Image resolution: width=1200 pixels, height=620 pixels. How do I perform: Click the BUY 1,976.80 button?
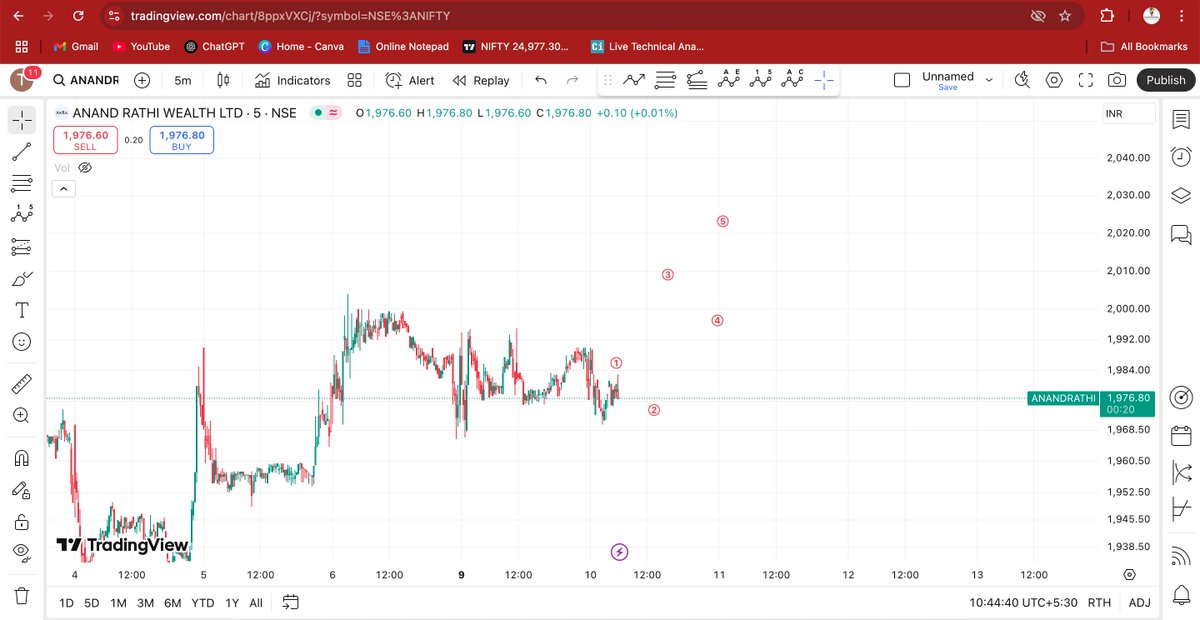tap(181, 141)
